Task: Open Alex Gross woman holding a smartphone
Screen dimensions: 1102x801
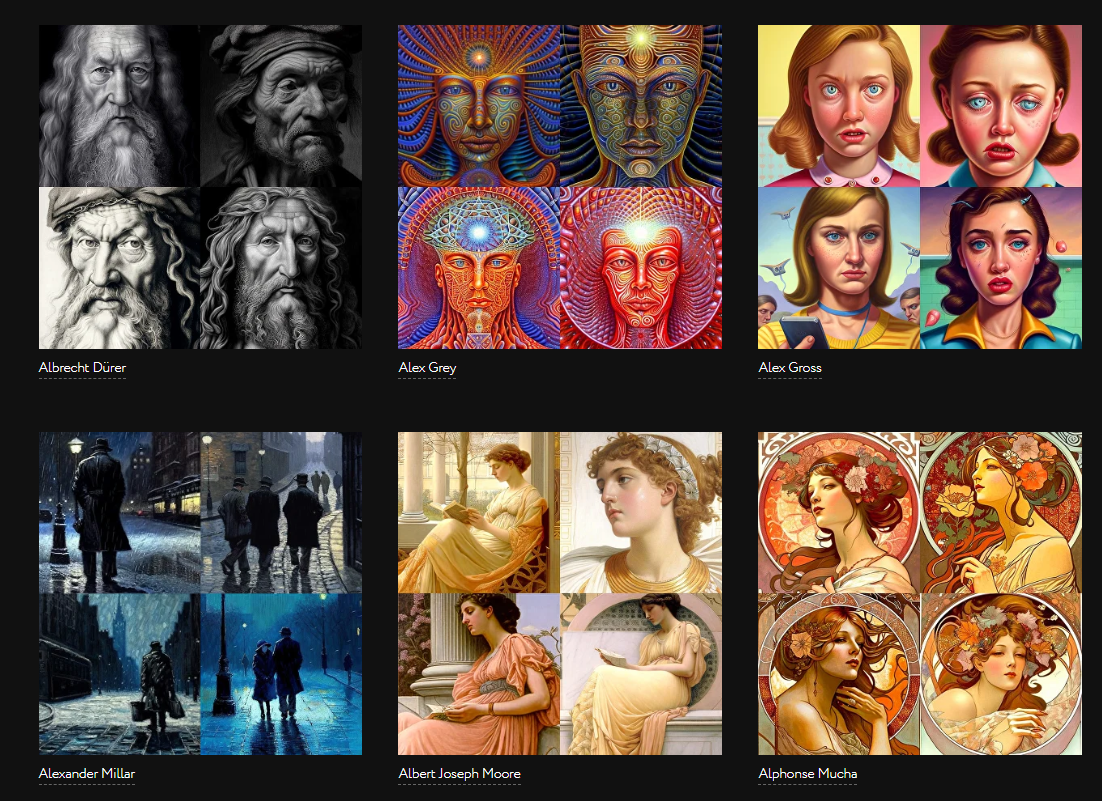Action: point(838,268)
